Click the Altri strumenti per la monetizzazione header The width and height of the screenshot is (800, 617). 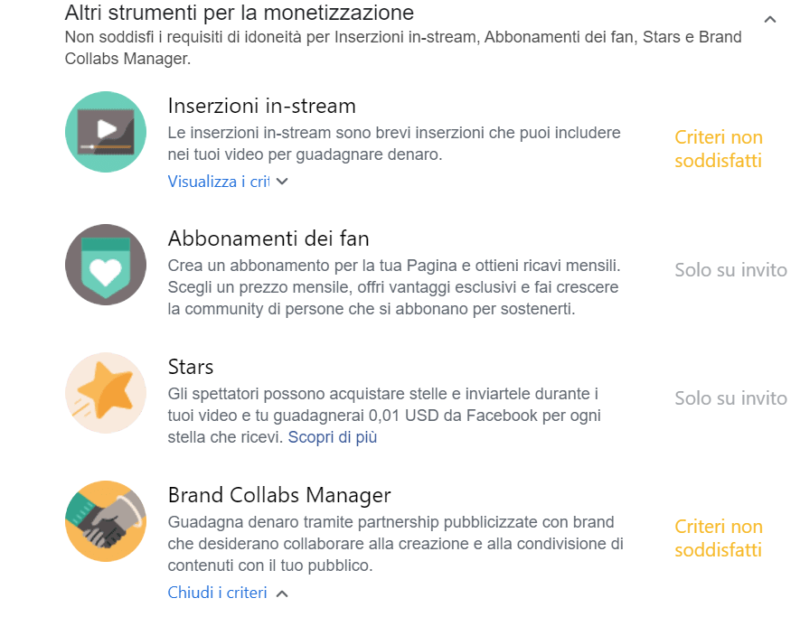point(239,14)
